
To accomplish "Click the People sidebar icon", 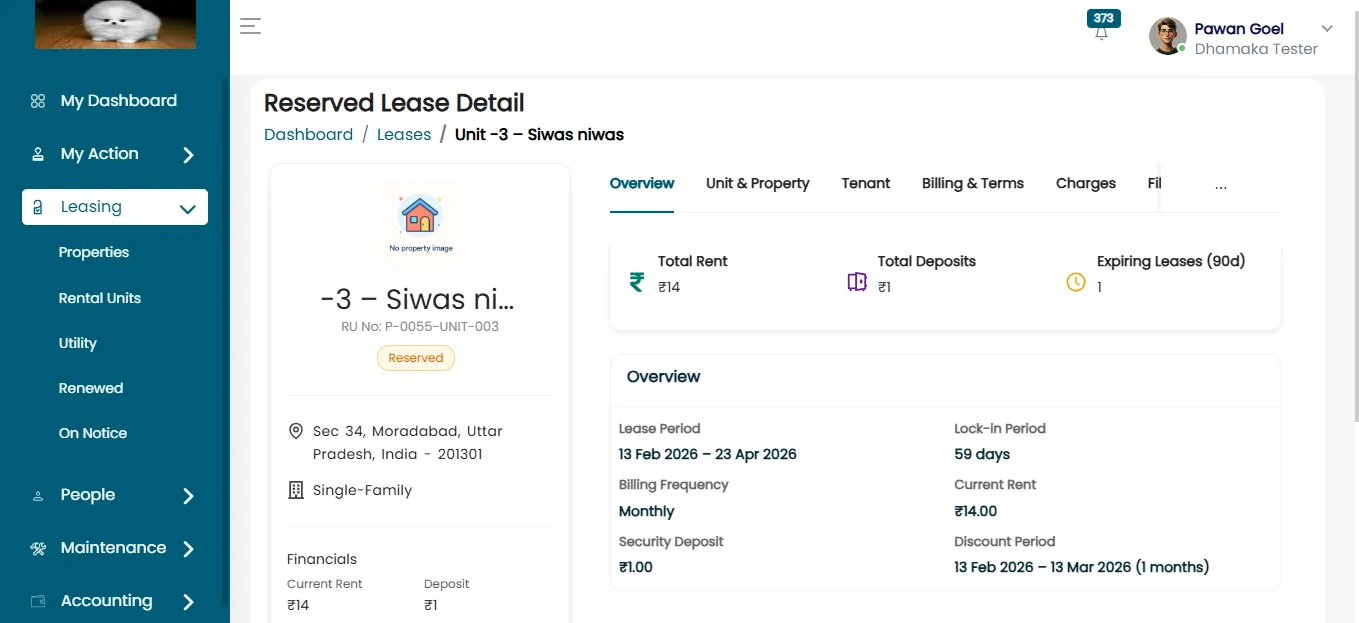I will click(x=38, y=495).
